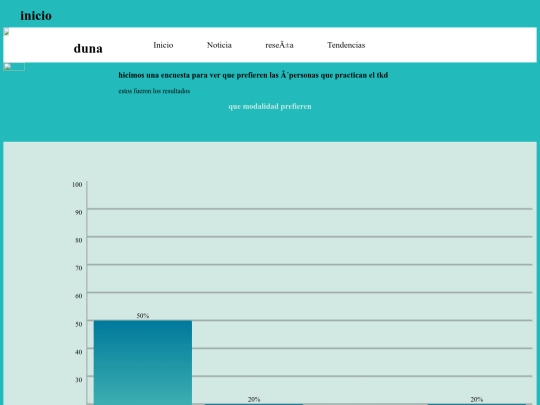Viewport: 540px width, 405px height.
Task: Click the 90 axis label
Action: coord(79,212)
